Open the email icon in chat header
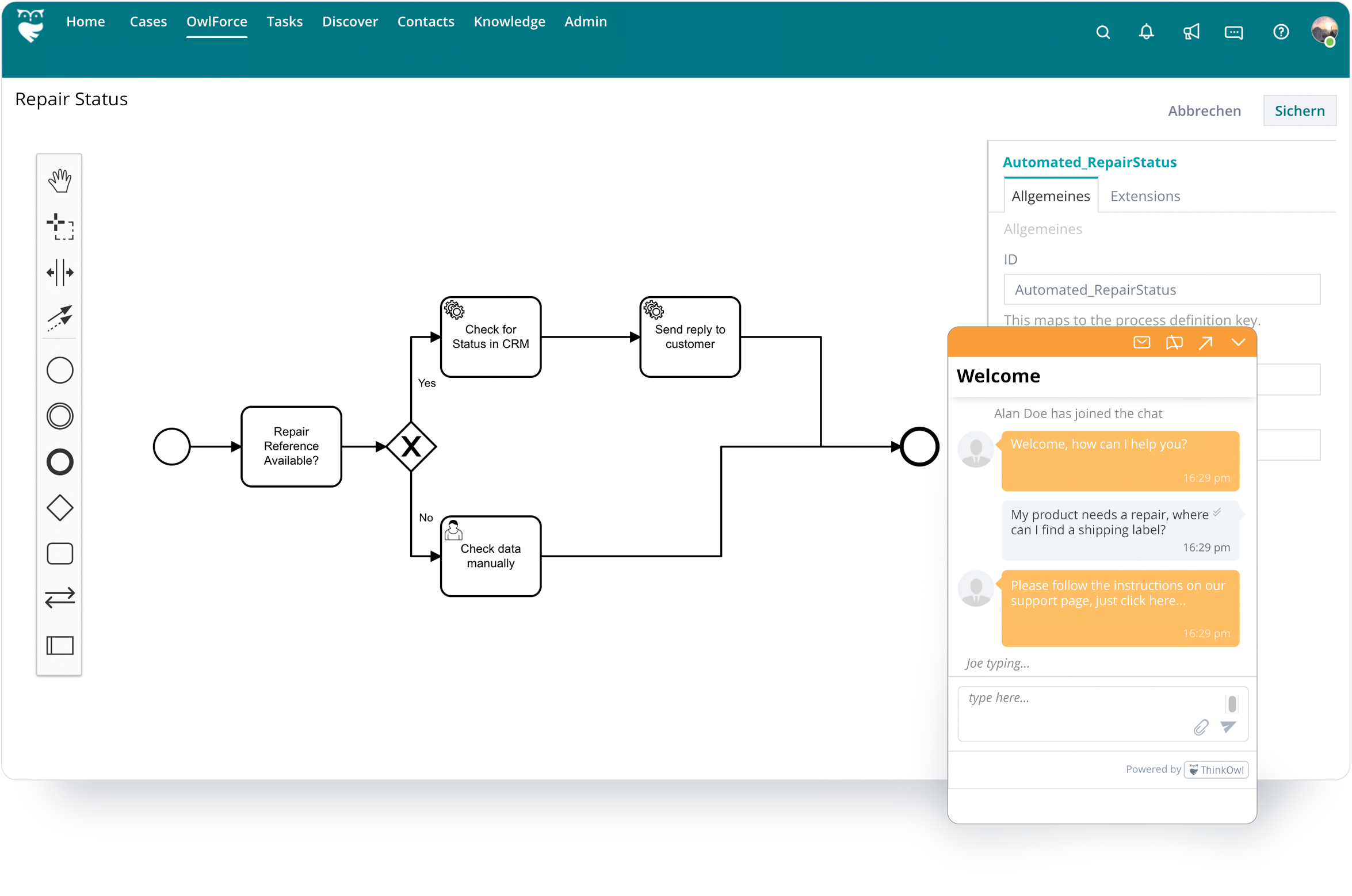Screen dimensions: 1352x896 click(x=1141, y=342)
